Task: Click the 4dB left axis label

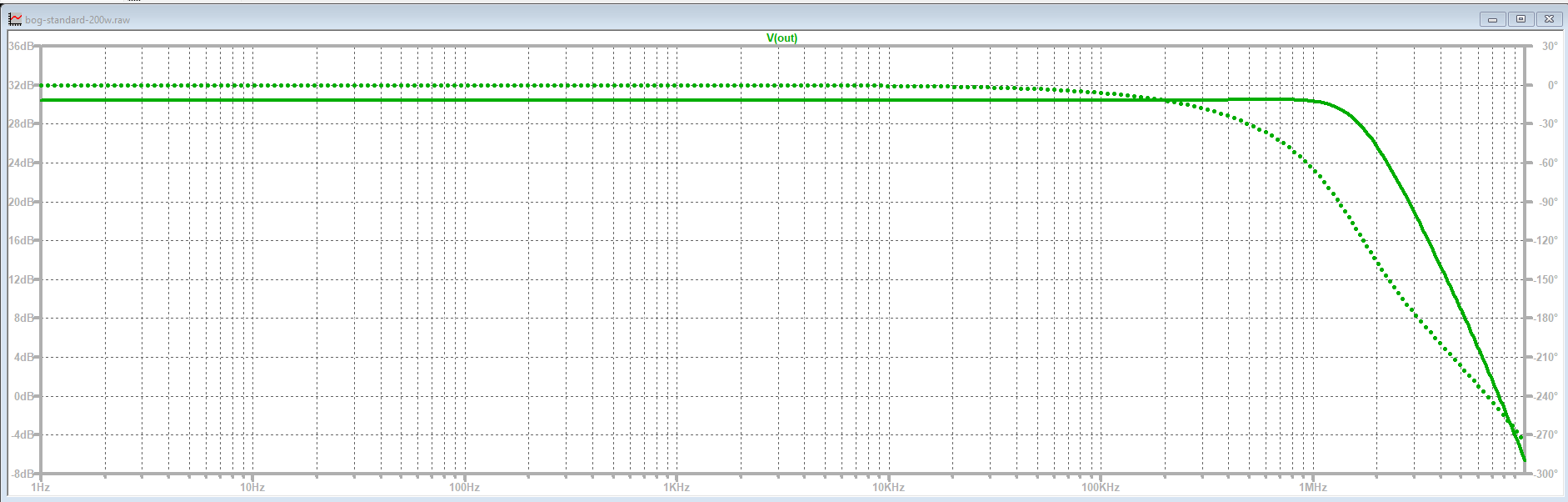Action: (x=24, y=357)
